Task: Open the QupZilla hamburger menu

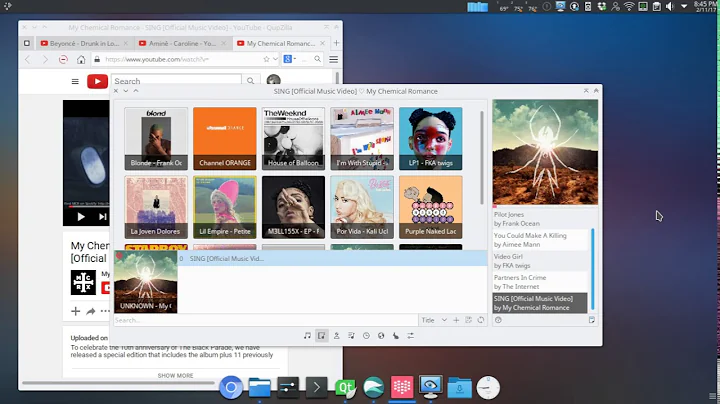Action: click(x=334, y=59)
